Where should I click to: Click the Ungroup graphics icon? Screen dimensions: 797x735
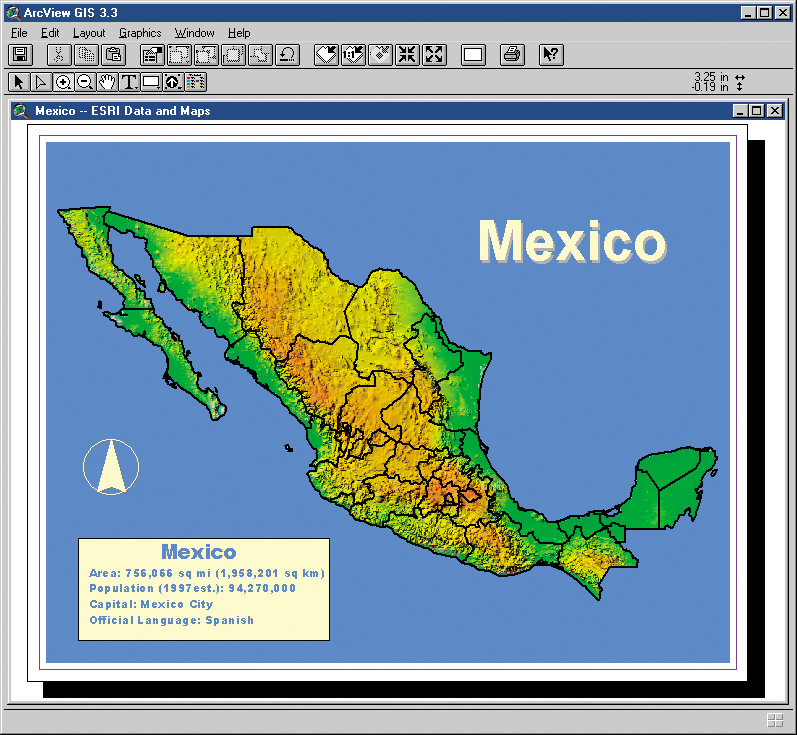click(206, 54)
